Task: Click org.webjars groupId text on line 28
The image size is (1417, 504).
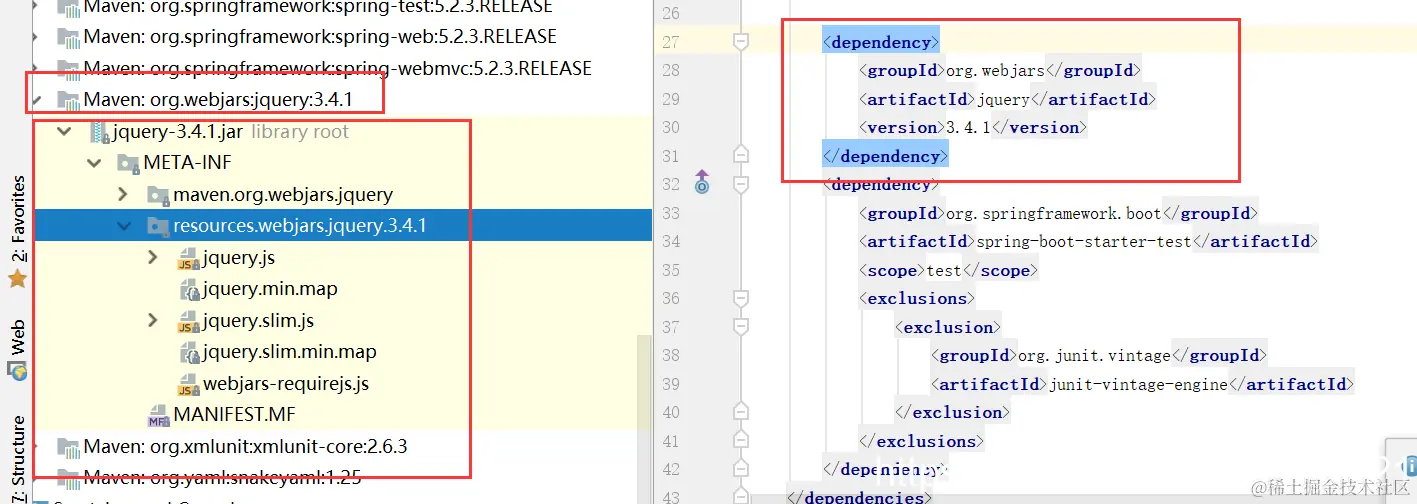Action: point(994,70)
